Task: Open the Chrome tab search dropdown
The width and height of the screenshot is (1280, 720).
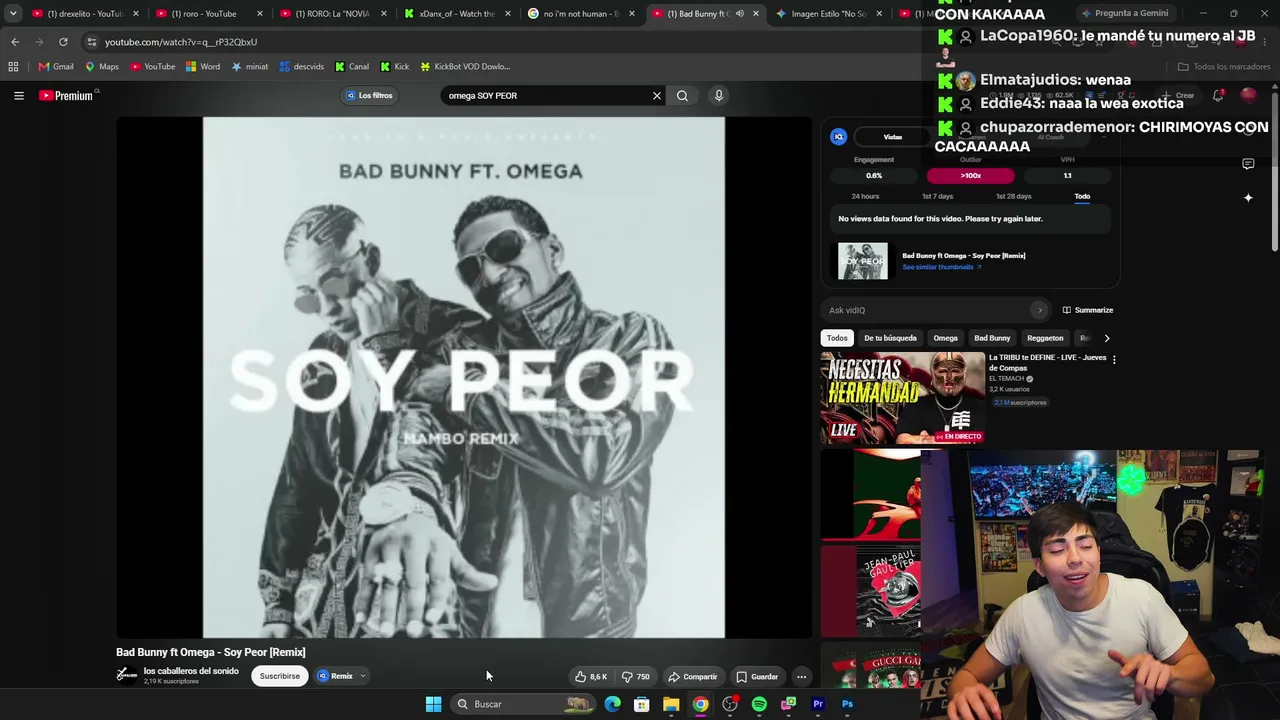Action: pyautogui.click(x=13, y=14)
